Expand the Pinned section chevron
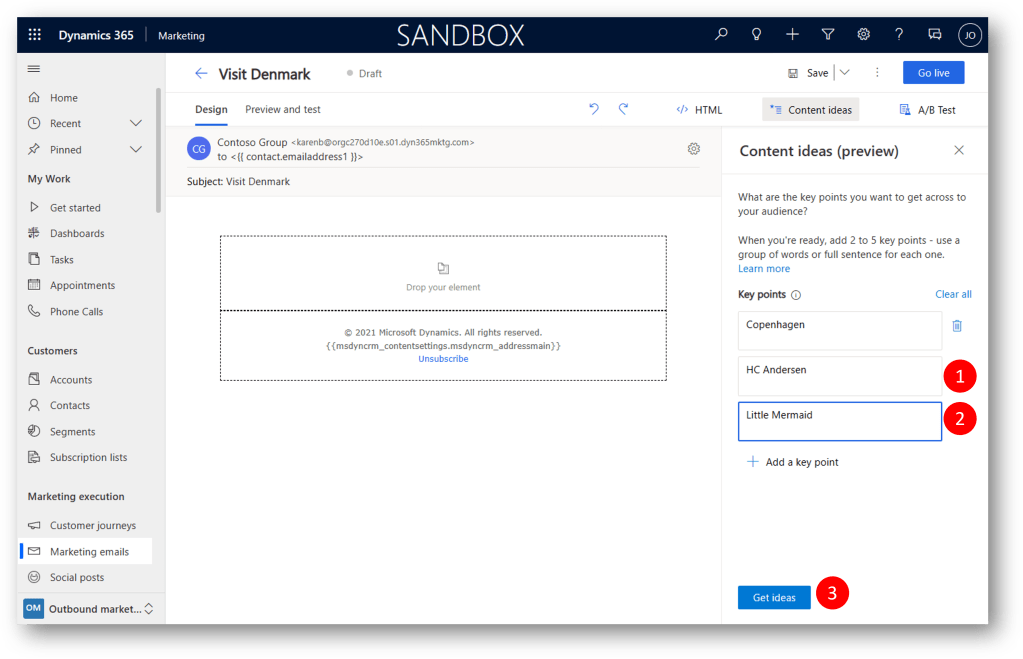The width and height of the screenshot is (1023, 659). [x=136, y=149]
